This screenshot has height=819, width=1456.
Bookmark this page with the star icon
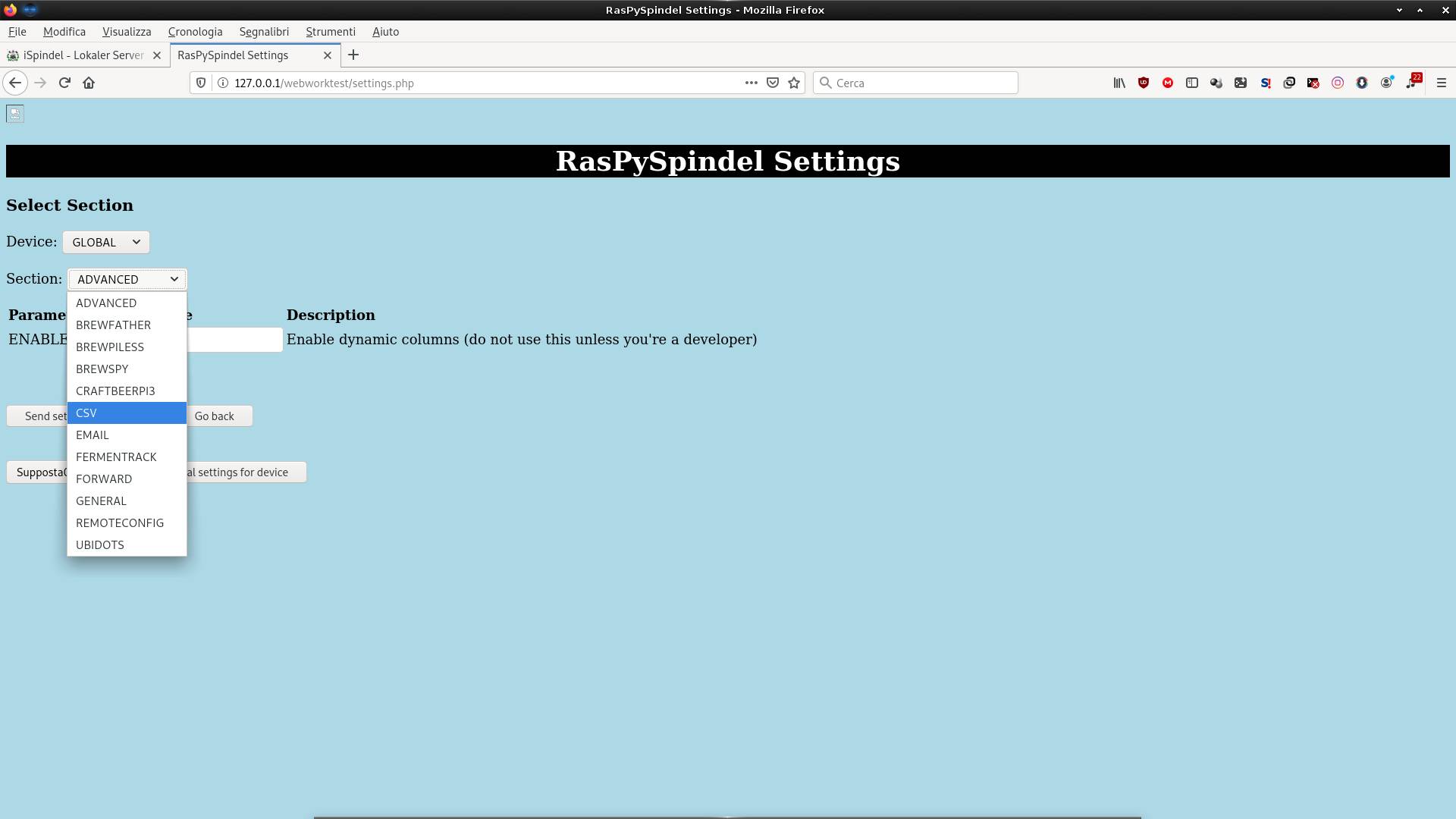click(794, 83)
